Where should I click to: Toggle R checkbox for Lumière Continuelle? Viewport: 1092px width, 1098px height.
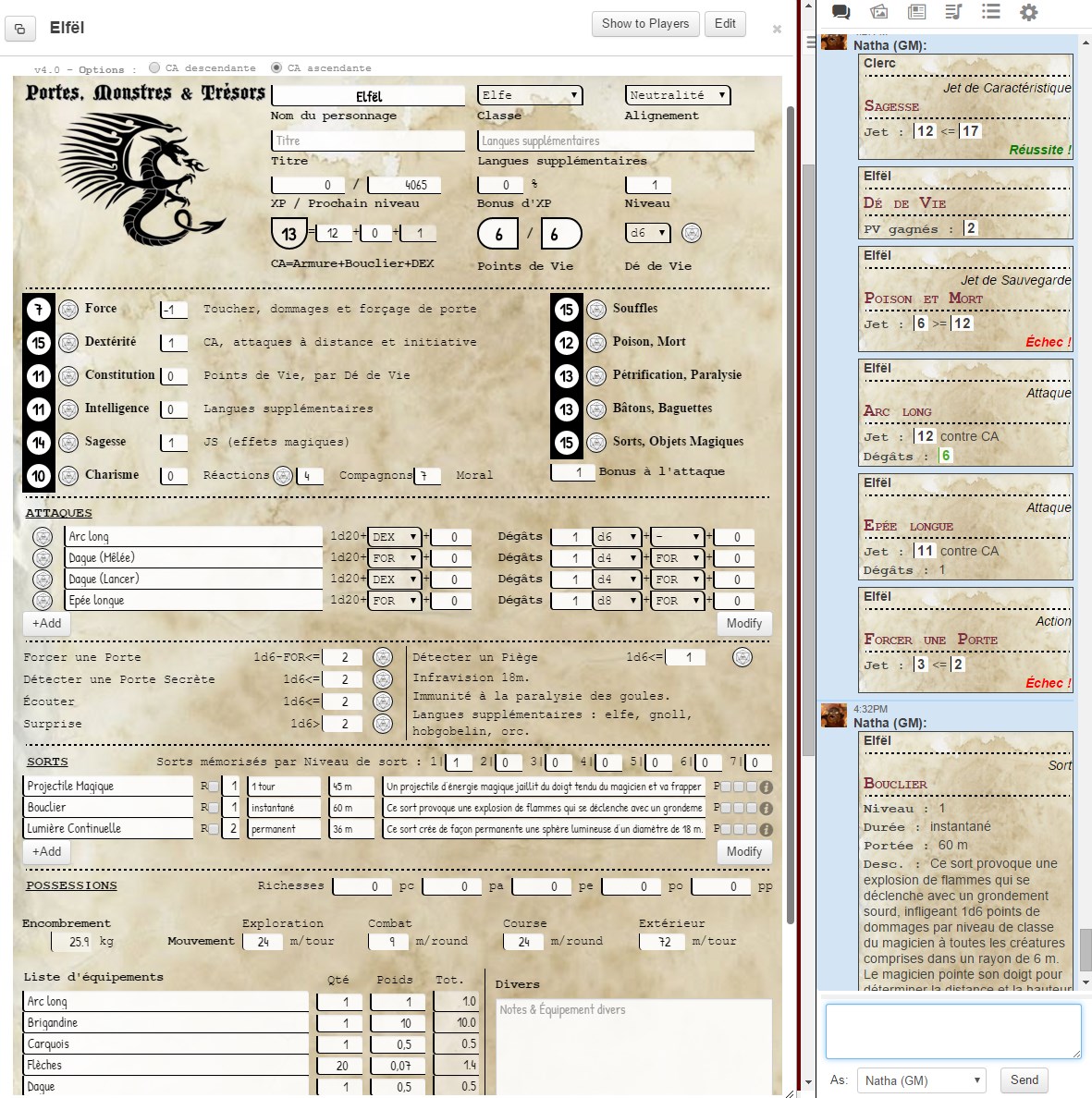pyautogui.click(x=214, y=829)
